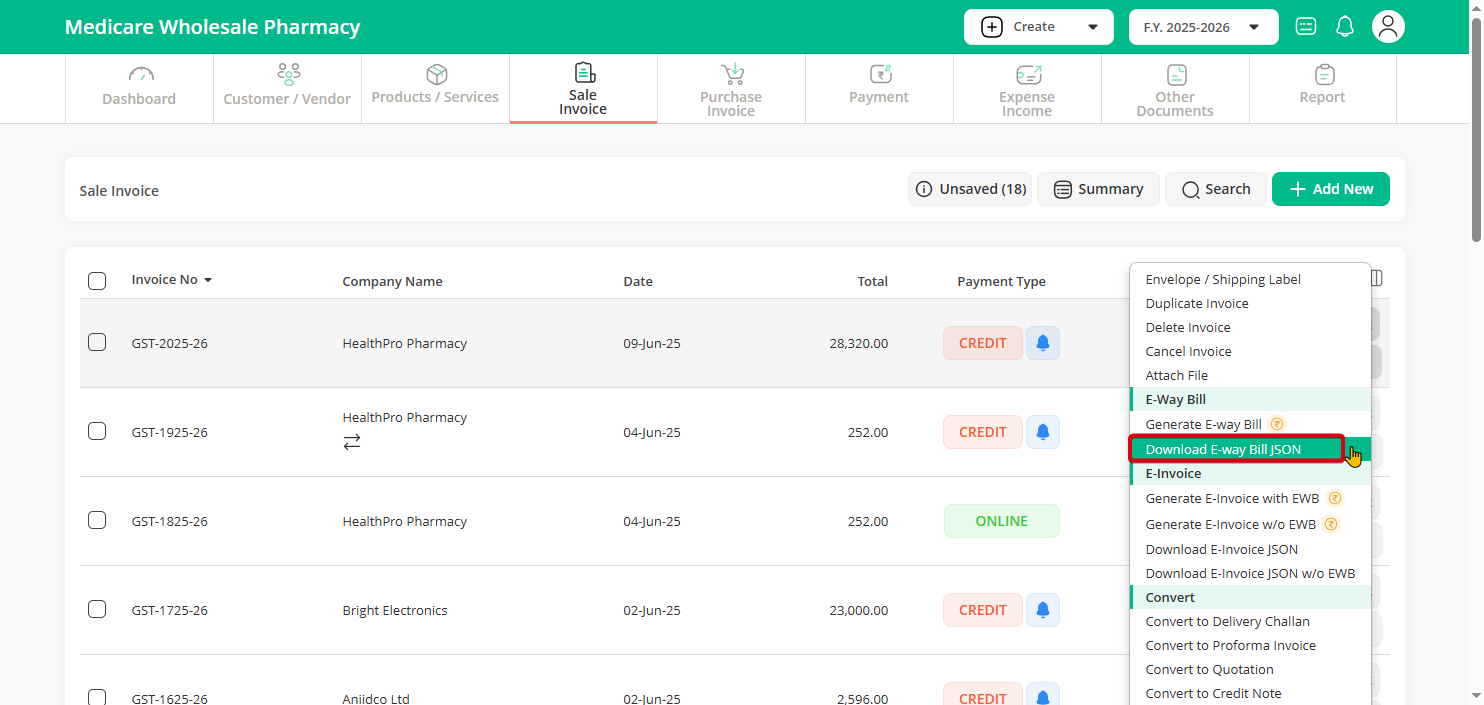Select checkbox for invoice GST-1825-26
This screenshot has width=1484, height=705.
pyautogui.click(x=97, y=521)
